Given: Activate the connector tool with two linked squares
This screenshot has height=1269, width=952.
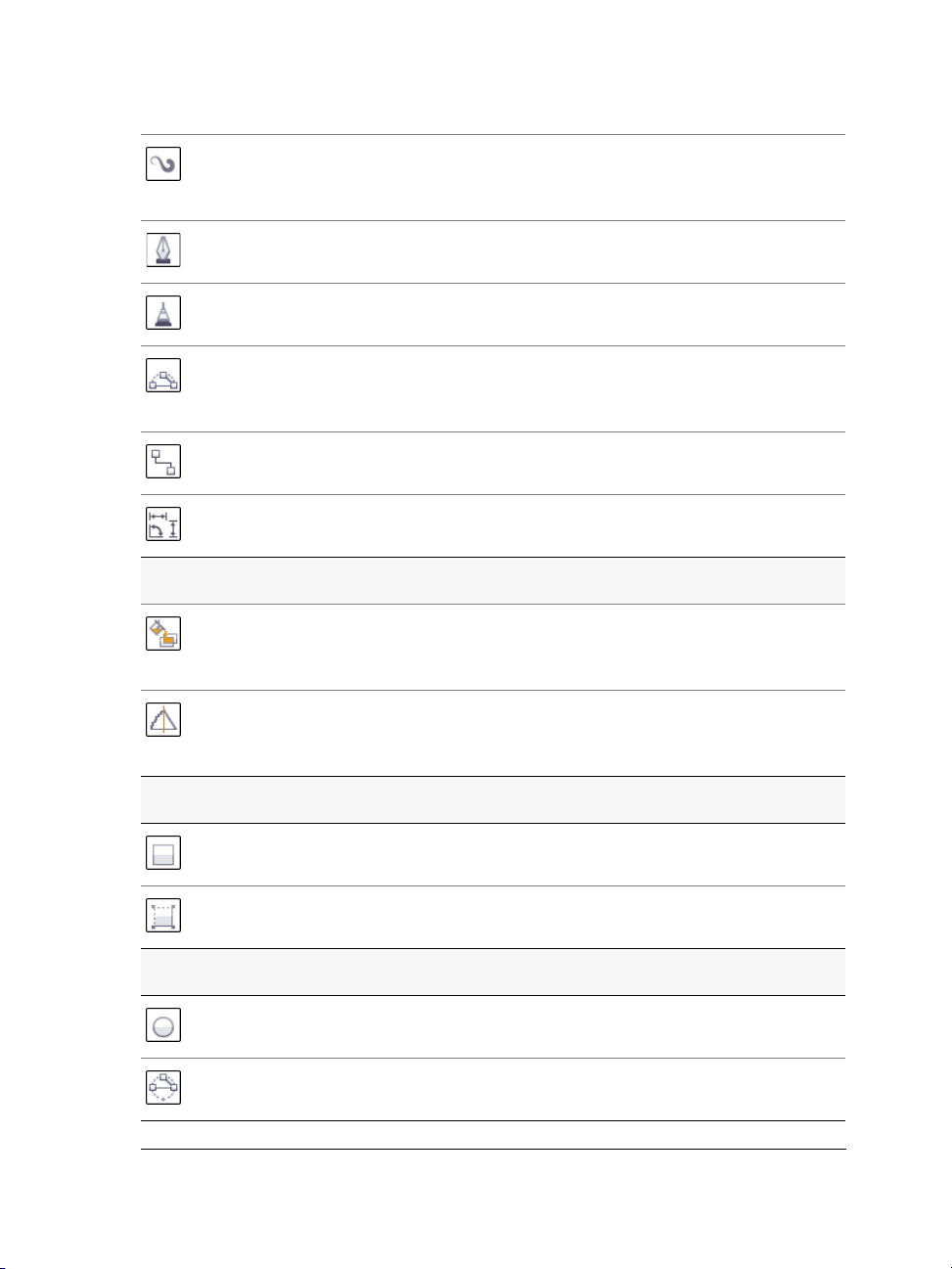Looking at the screenshot, I should (163, 461).
